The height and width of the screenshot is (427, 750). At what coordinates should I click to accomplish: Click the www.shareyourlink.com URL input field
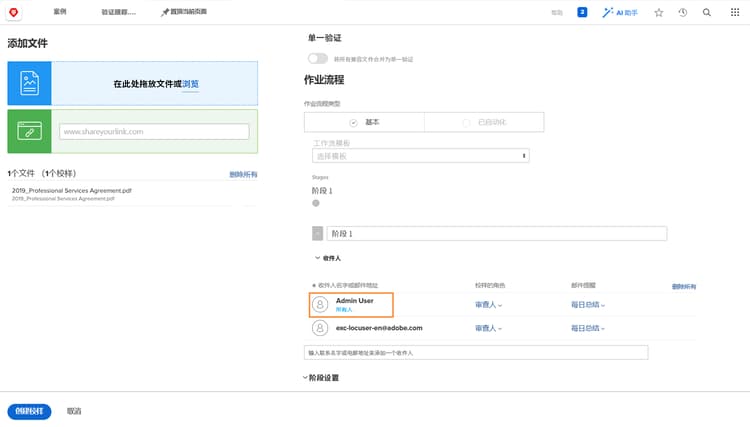point(154,131)
